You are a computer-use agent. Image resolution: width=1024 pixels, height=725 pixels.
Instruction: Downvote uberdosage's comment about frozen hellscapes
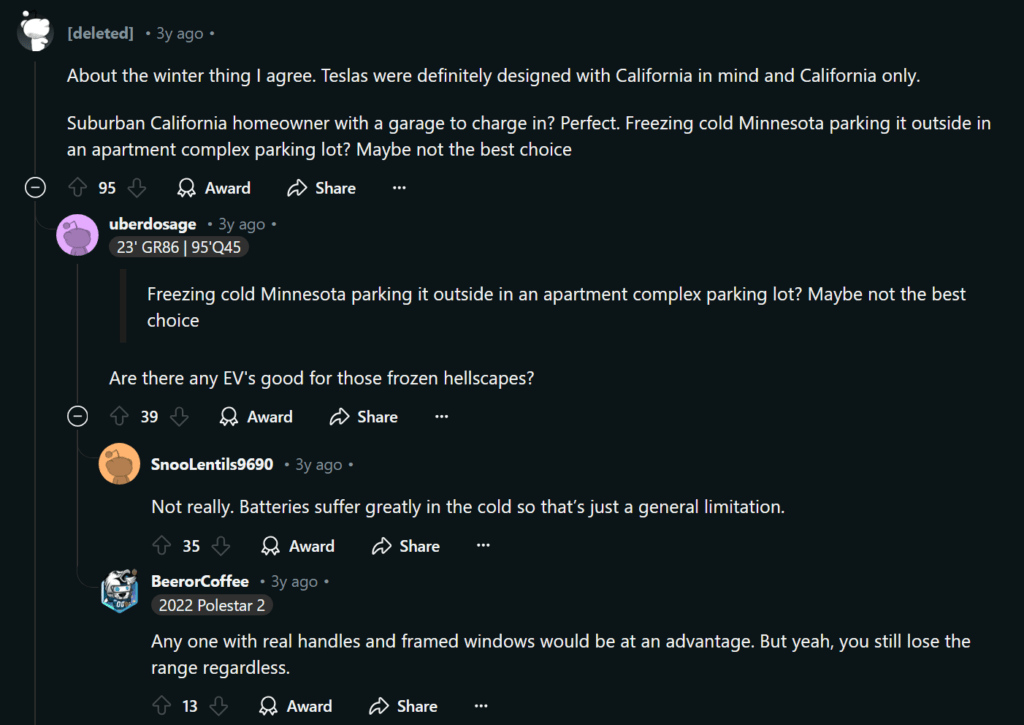point(179,416)
